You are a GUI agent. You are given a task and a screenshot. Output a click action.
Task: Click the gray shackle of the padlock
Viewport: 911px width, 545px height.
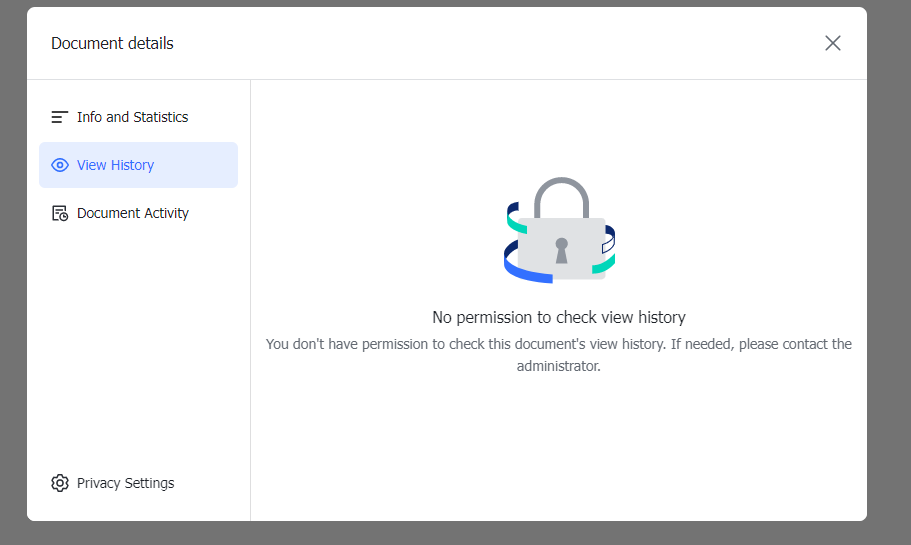(x=561, y=192)
